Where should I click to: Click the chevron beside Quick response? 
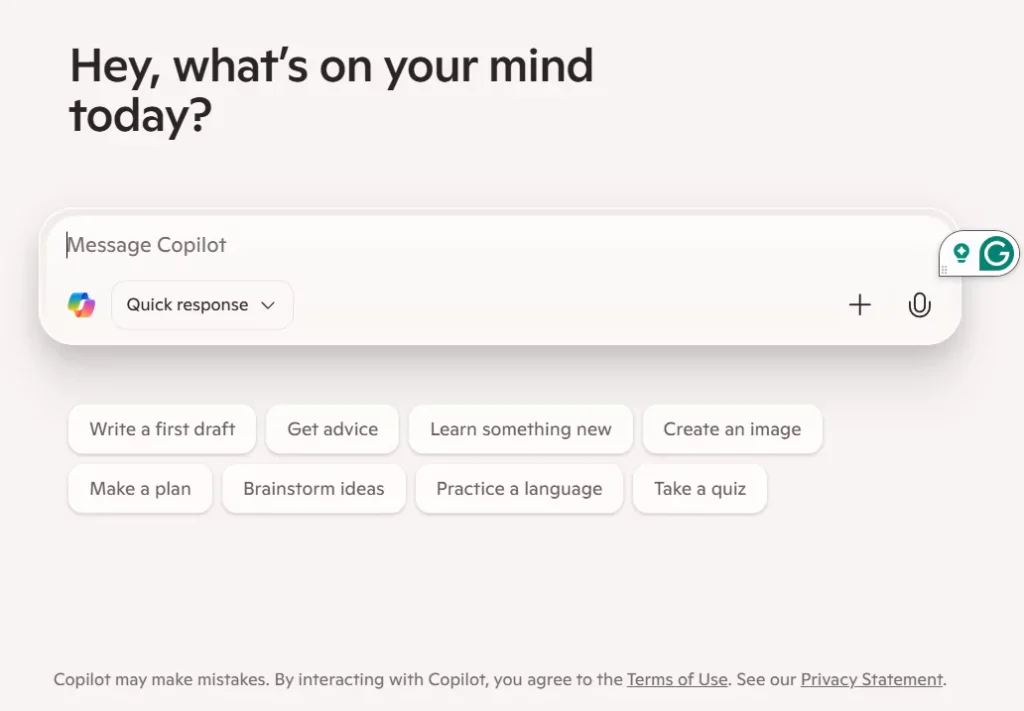click(268, 305)
